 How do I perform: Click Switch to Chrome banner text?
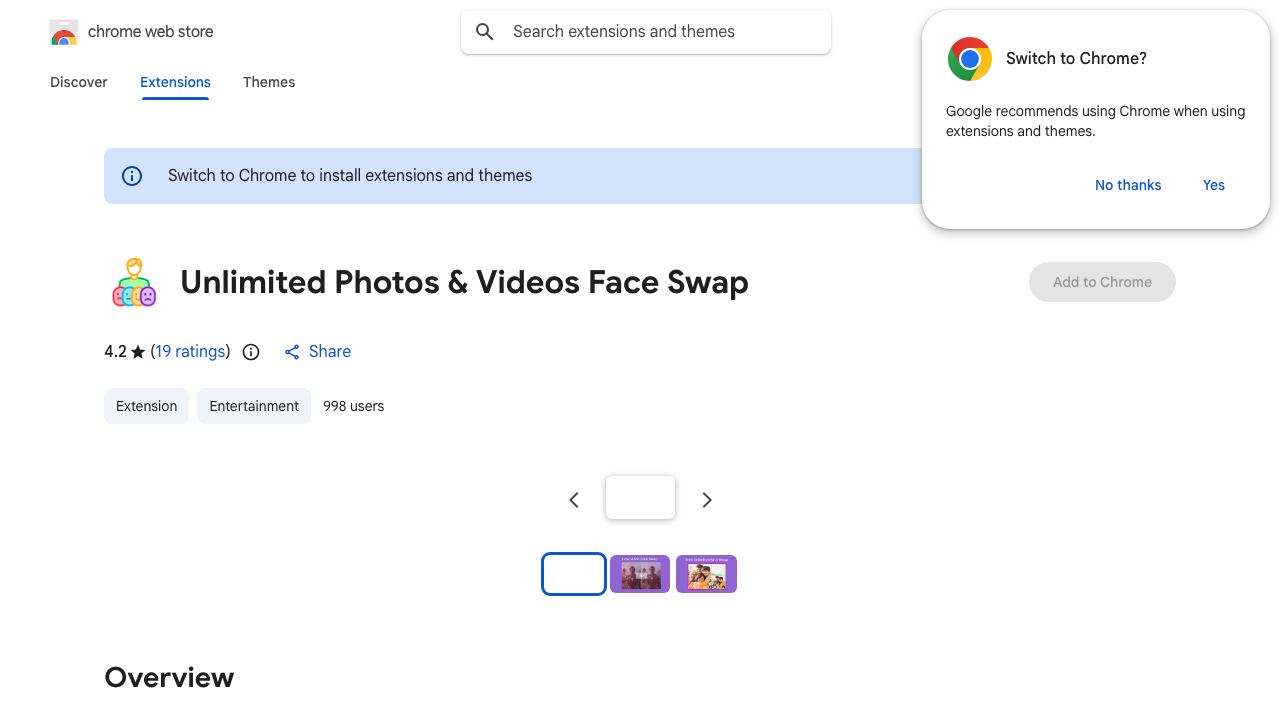coord(350,176)
